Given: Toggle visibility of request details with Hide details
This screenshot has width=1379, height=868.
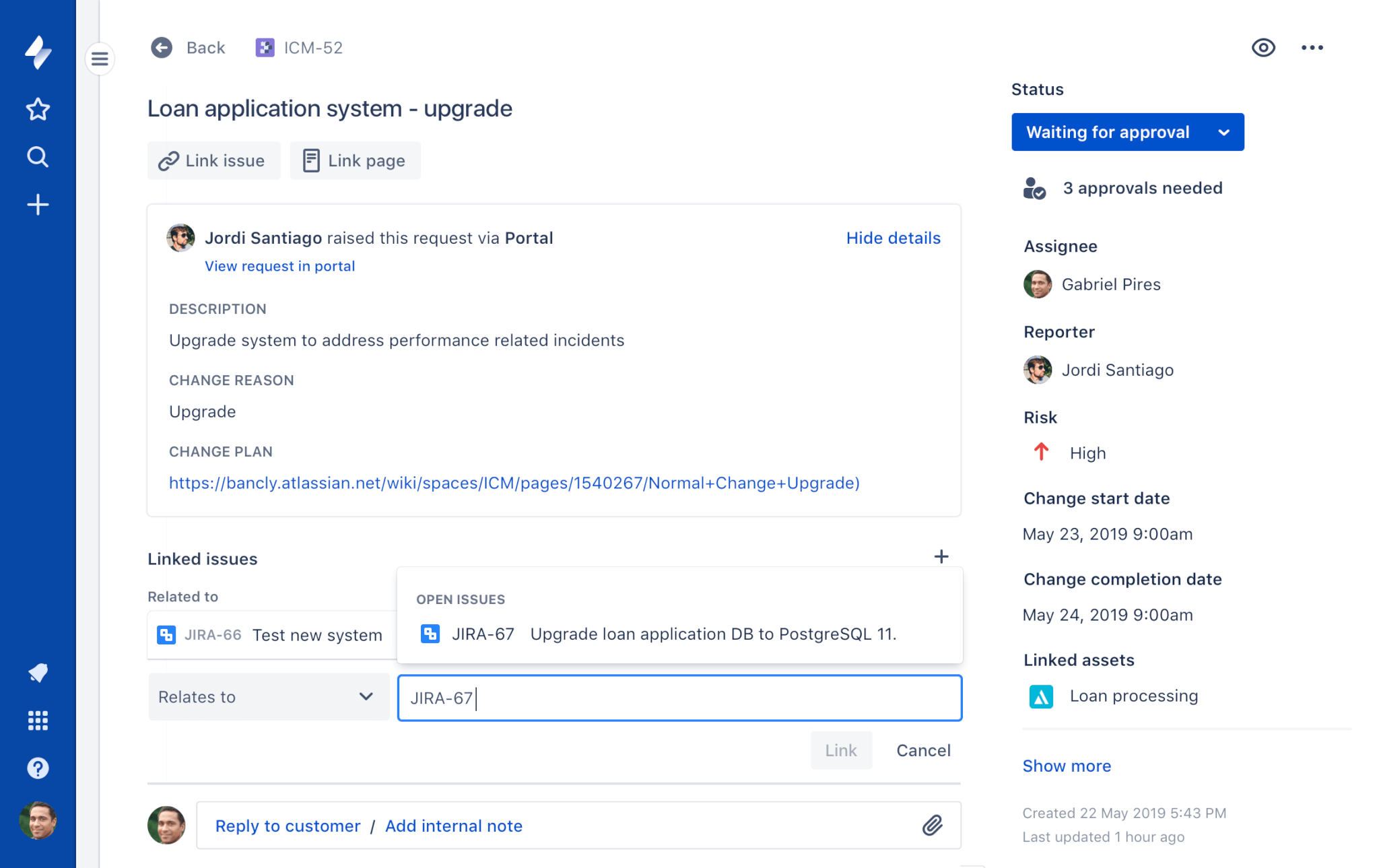Looking at the screenshot, I should click(892, 237).
